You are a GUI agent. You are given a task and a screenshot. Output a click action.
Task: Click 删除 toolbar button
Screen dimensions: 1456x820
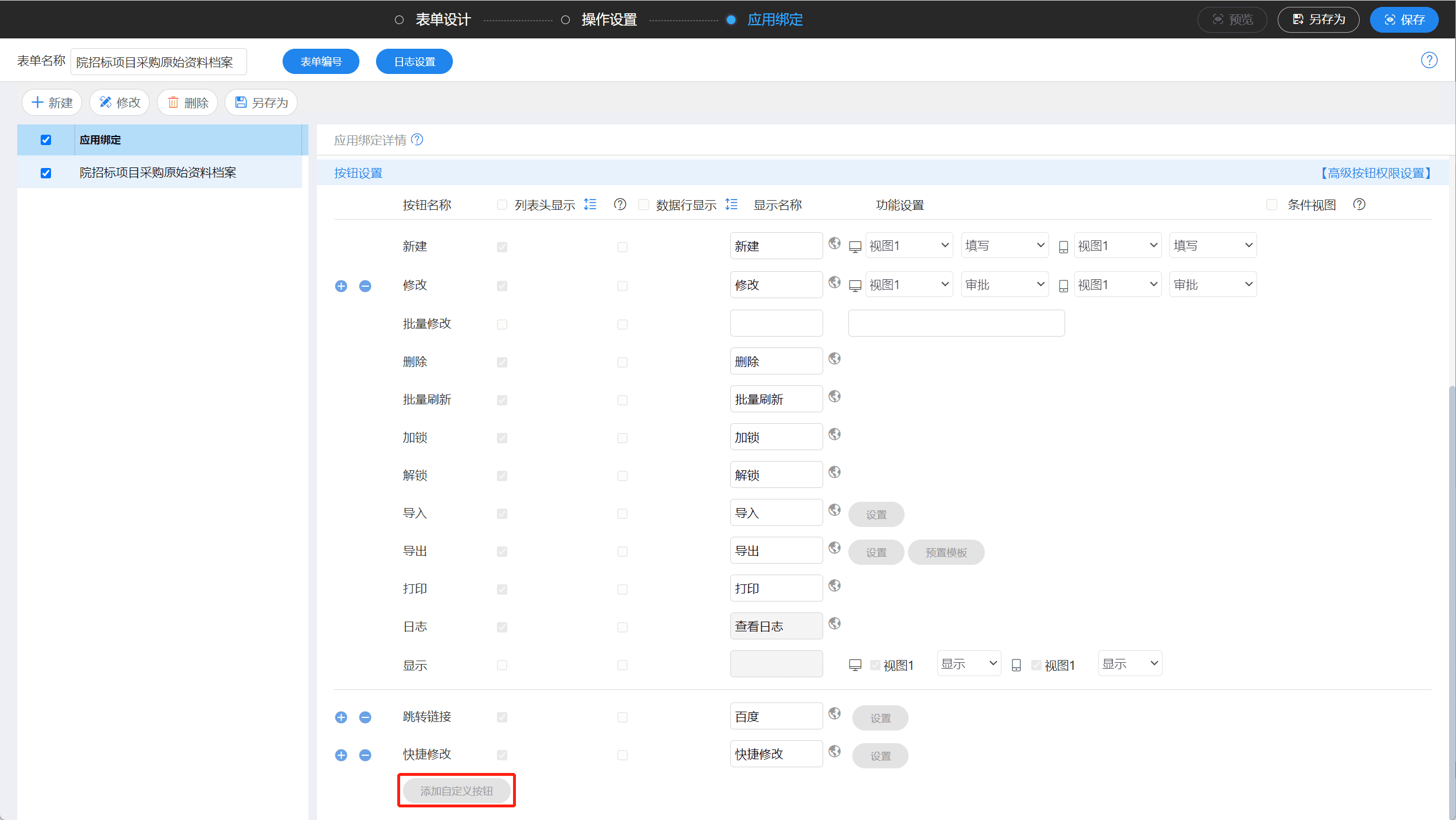(x=187, y=103)
